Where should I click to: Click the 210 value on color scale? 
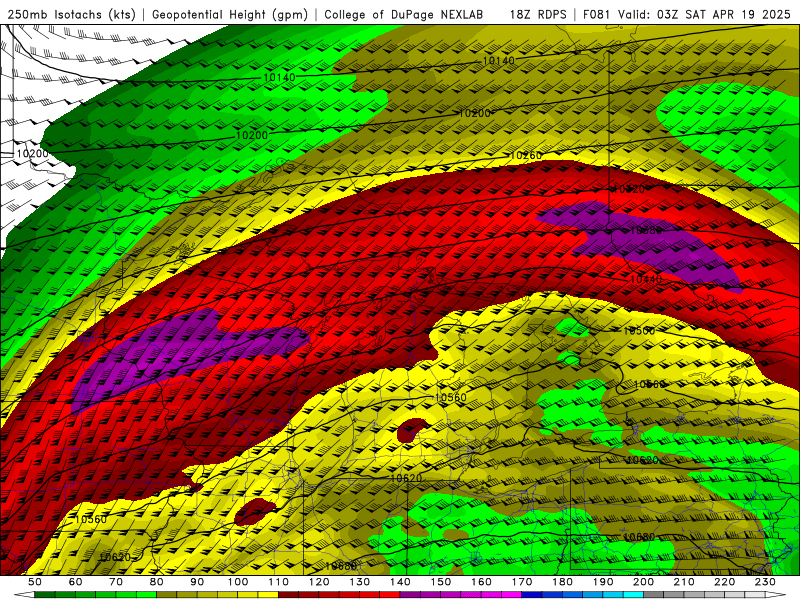tap(684, 582)
